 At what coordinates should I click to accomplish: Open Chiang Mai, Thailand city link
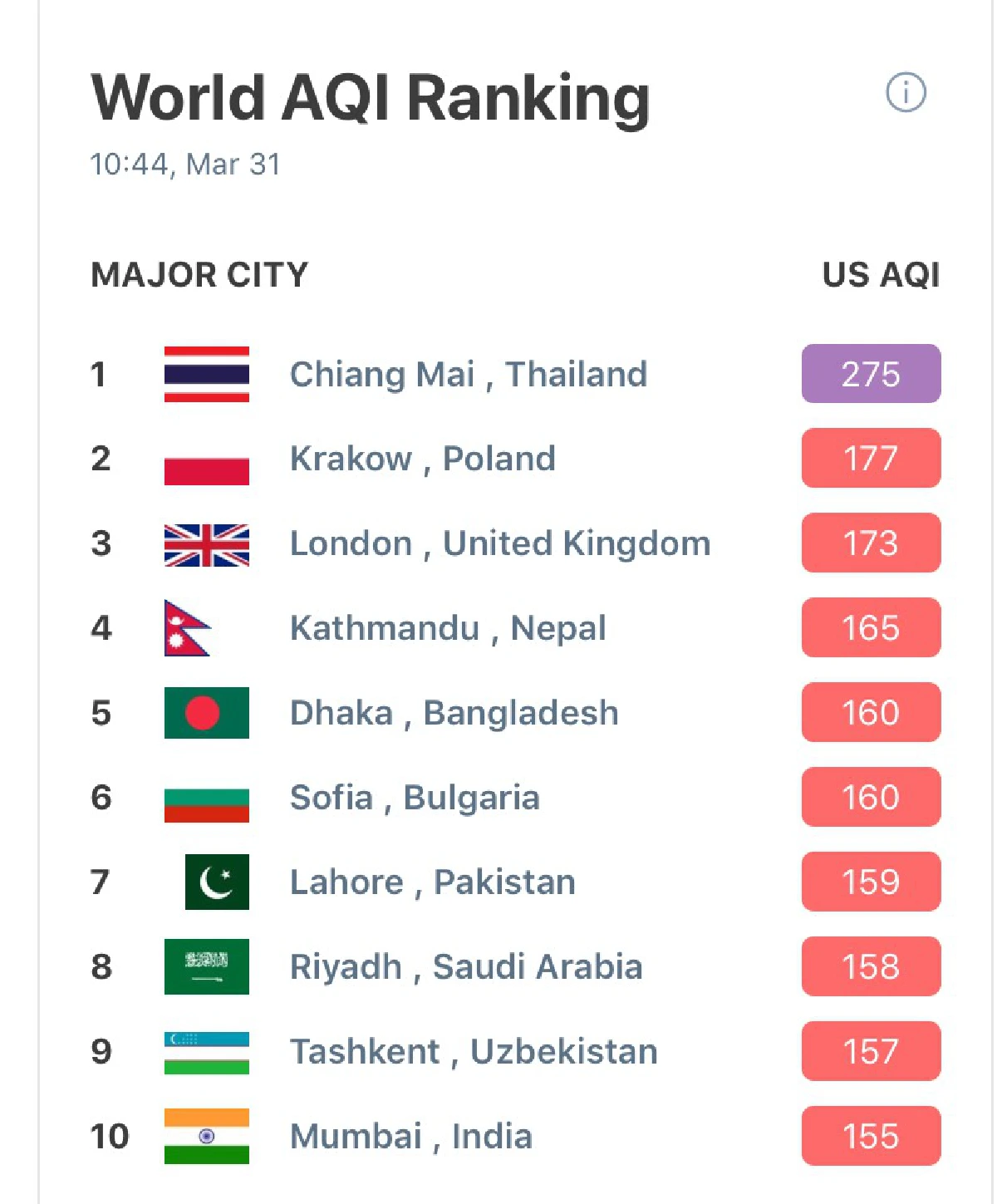click(x=468, y=374)
